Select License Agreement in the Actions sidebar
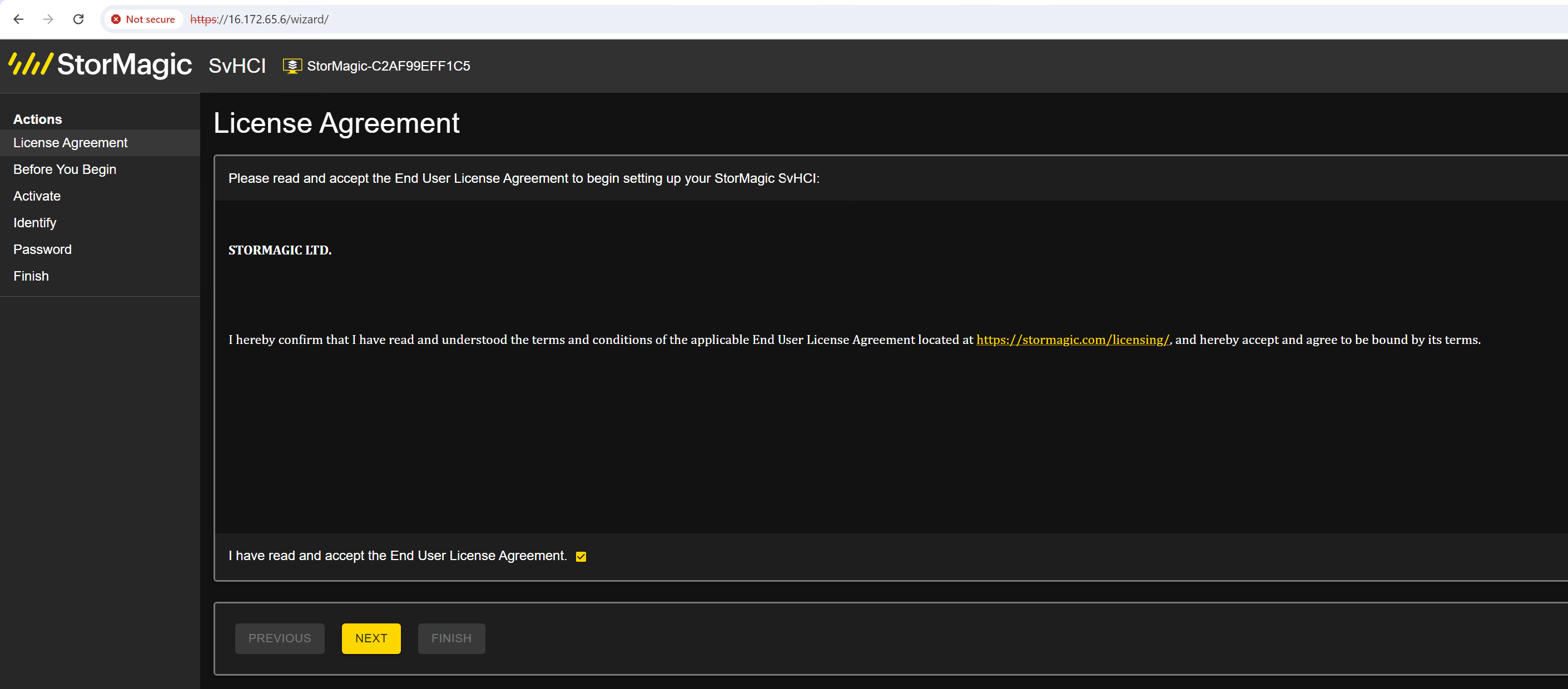1568x689 pixels. (x=100, y=143)
